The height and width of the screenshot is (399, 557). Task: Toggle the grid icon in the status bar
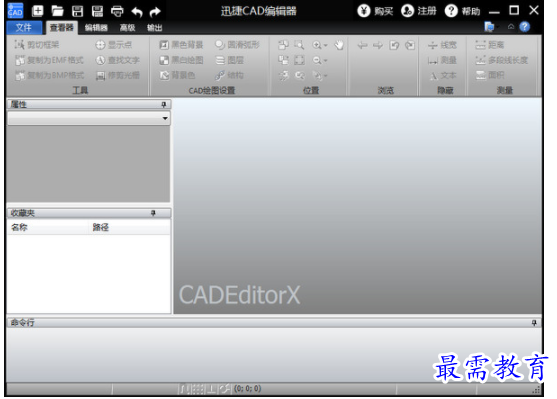(198, 389)
